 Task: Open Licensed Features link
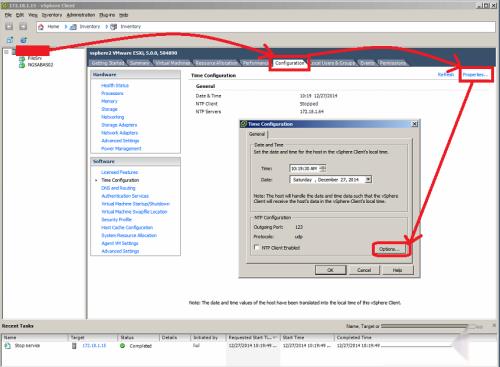click(119, 172)
